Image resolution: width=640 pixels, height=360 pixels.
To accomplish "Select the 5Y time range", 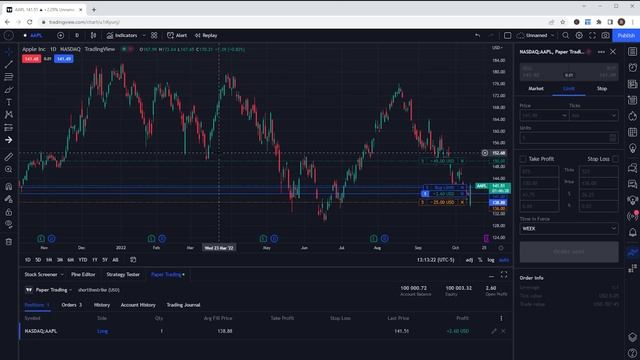I will pyautogui.click(x=105, y=260).
